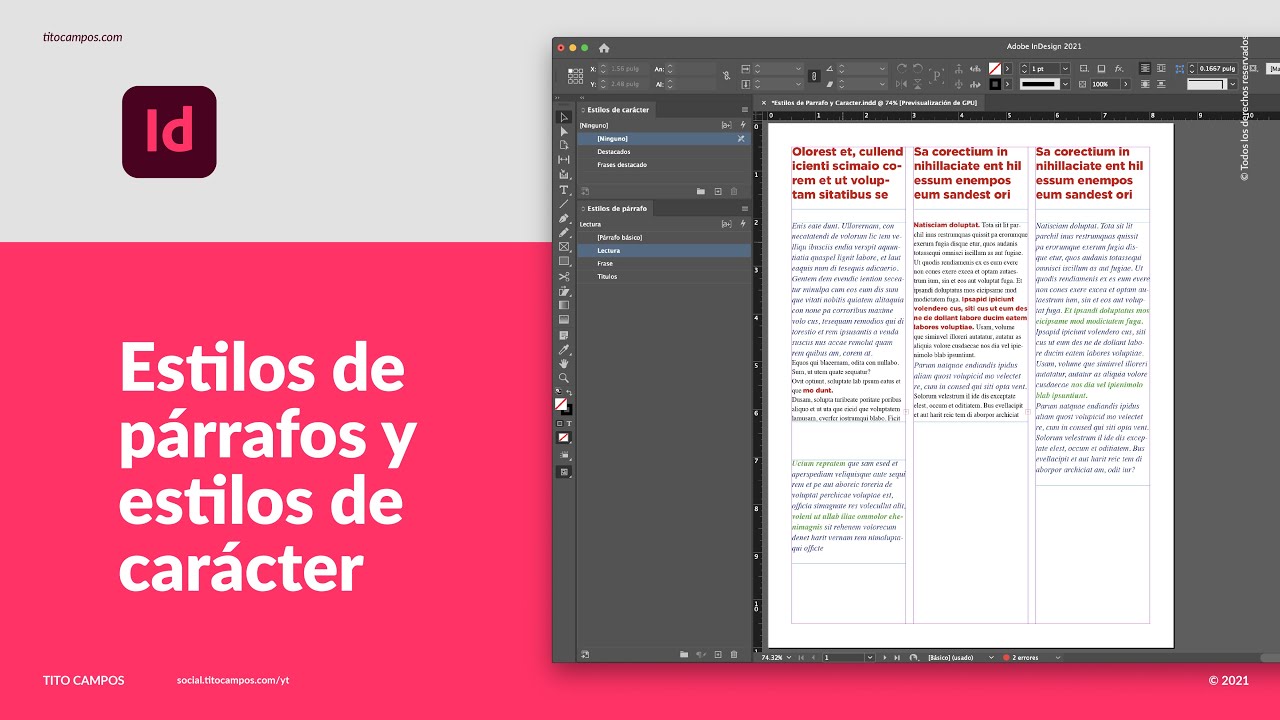Select the Page tool
This screenshot has height=720, width=1280.
click(564, 145)
